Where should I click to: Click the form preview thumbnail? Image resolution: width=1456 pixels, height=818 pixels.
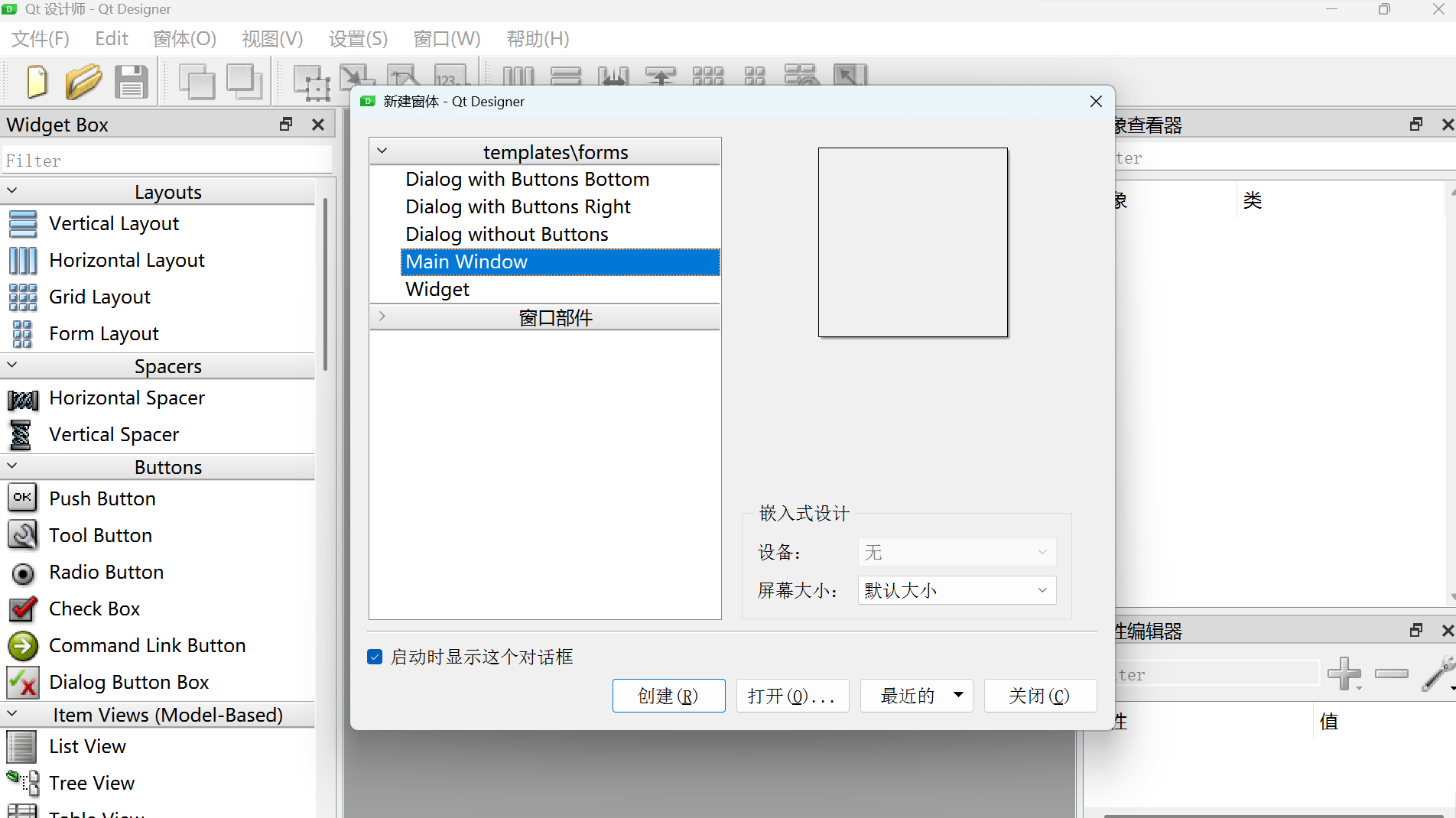(913, 242)
